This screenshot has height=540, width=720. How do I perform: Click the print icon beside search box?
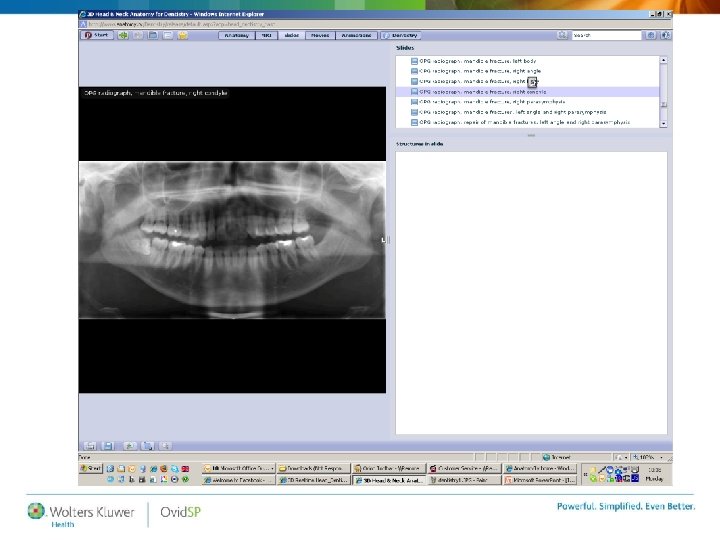(x=651, y=35)
